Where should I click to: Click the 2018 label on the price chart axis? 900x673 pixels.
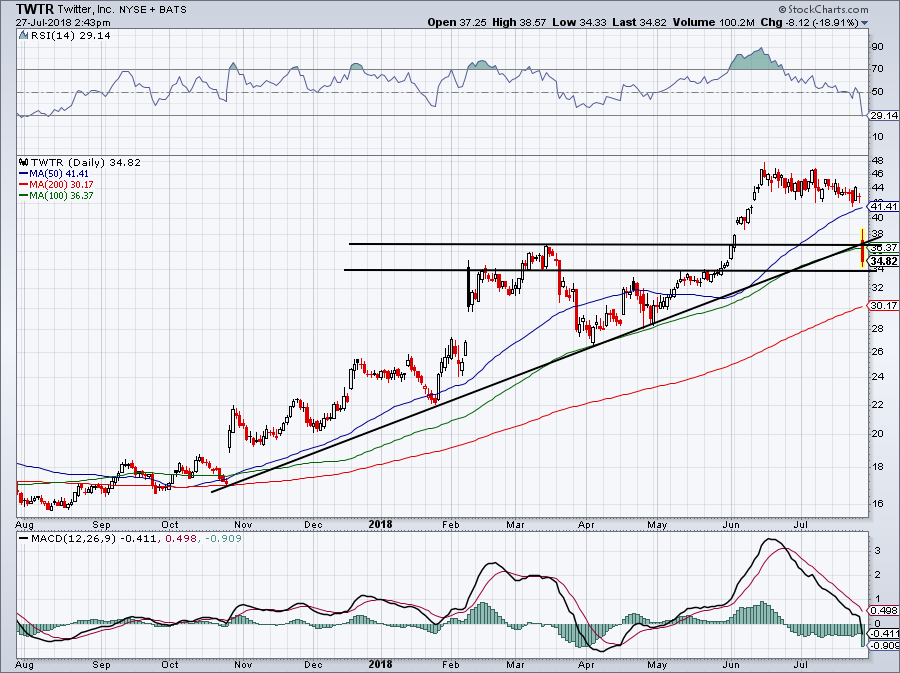click(380, 524)
